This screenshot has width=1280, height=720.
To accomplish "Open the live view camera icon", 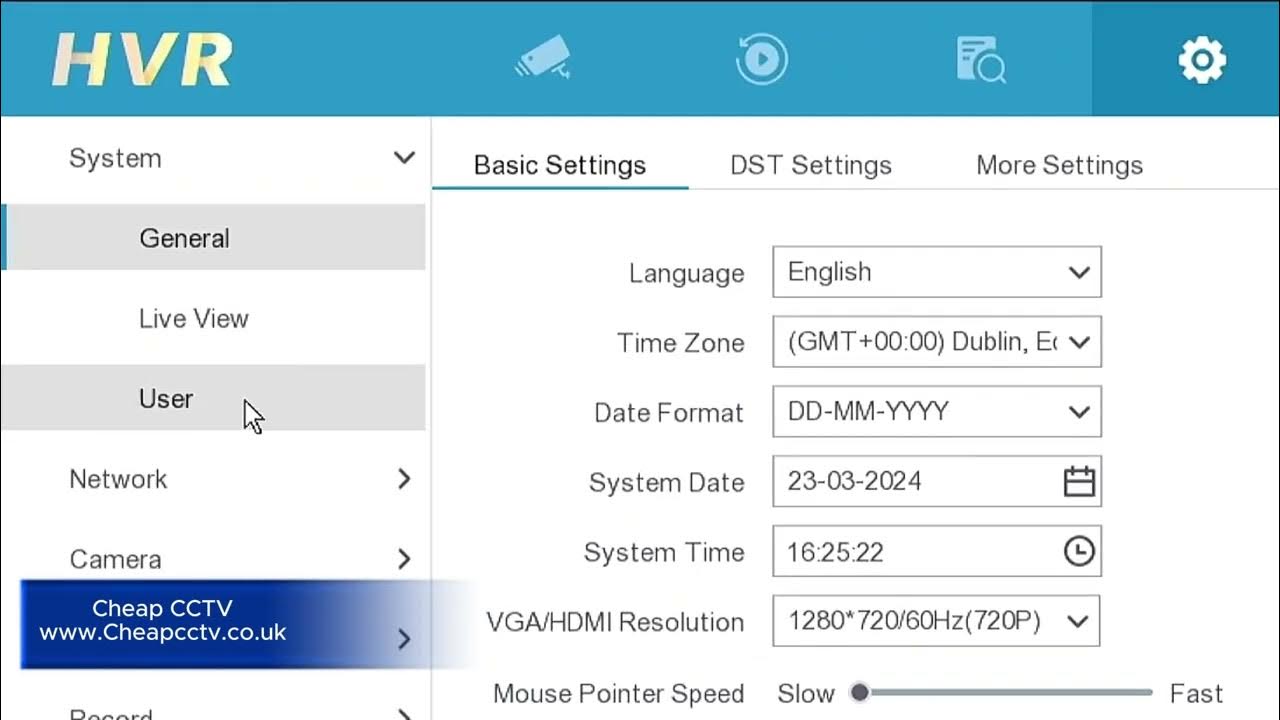I will [x=543, y=60].
